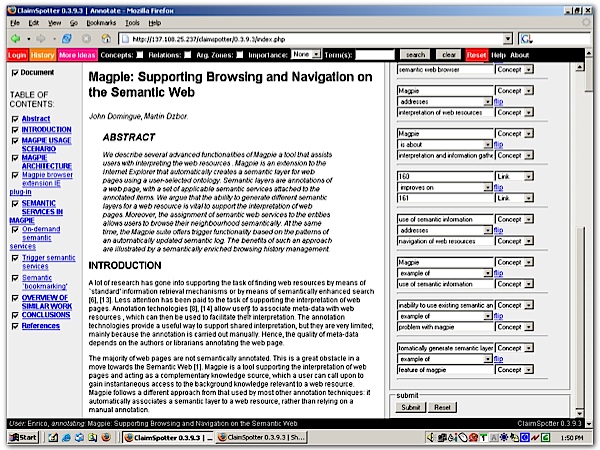Image resolution: width=600 pixels, height=450 pixels.
Task: Uncheck the References section checkbox
Action: coord(15,326)
